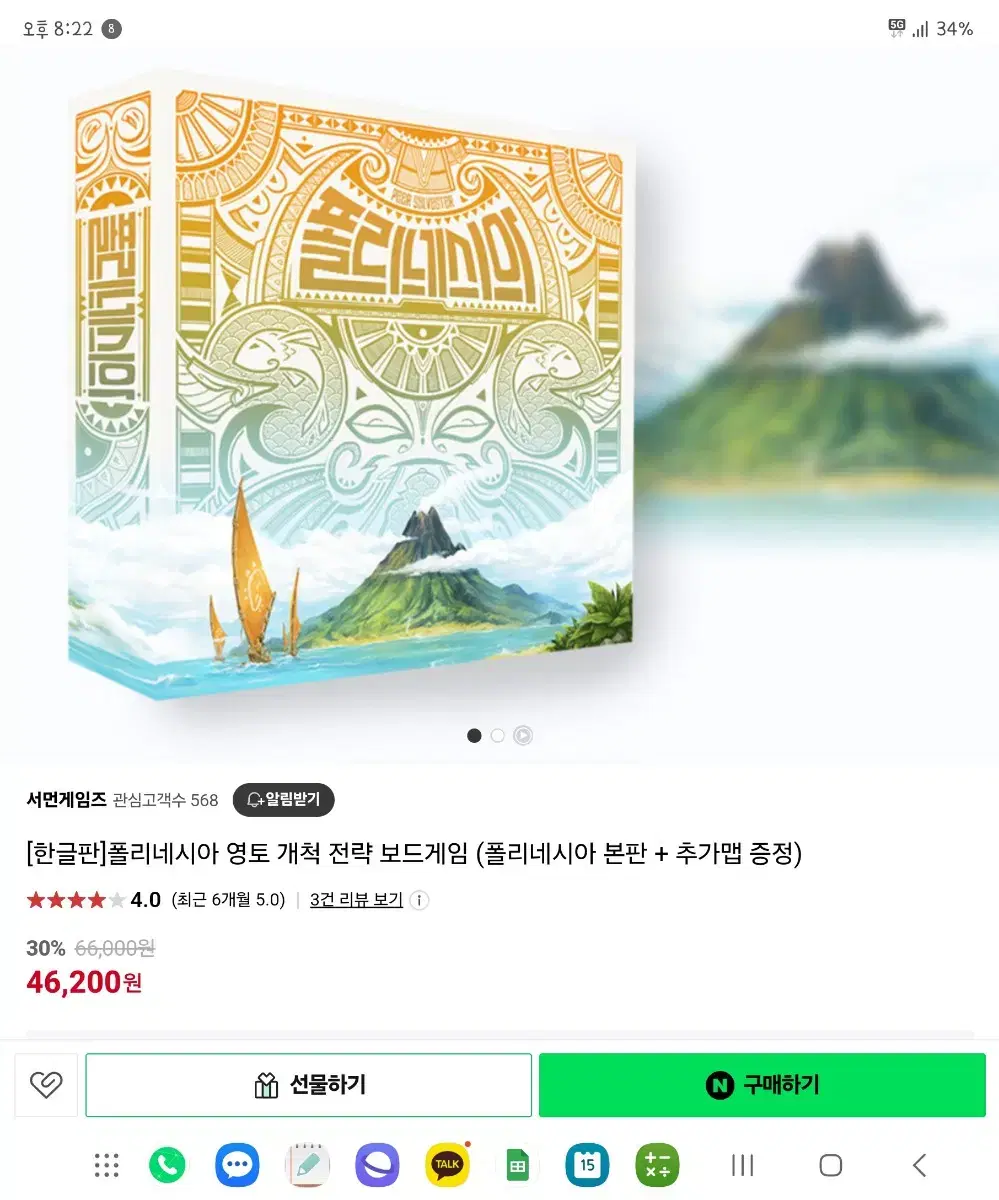Viewport: 999px width, 1200px height.
Task: Tap the 알림받기 notification button
Action: (x=284, y=800)
